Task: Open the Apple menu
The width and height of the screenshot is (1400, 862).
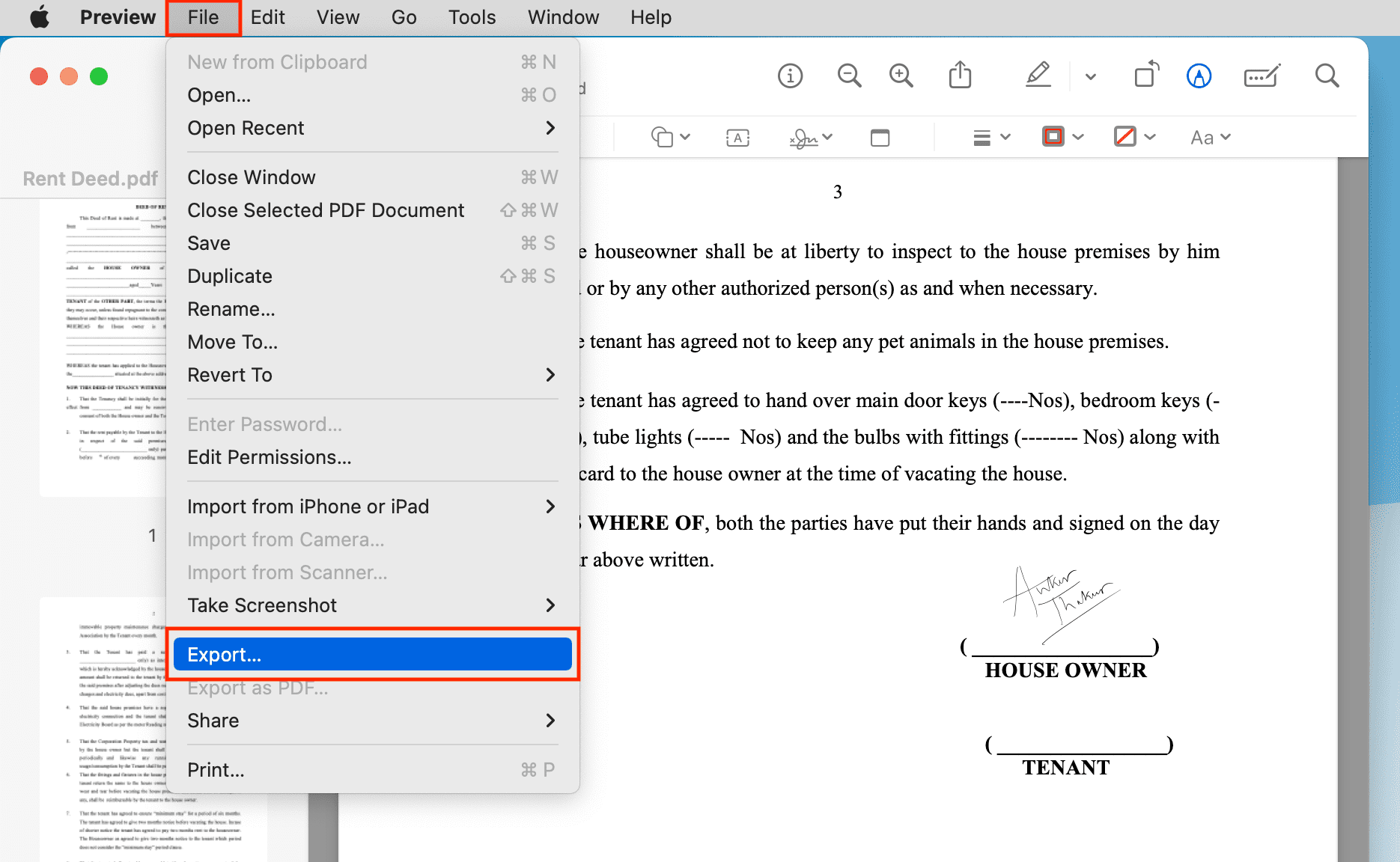Action: coord(40,16)
